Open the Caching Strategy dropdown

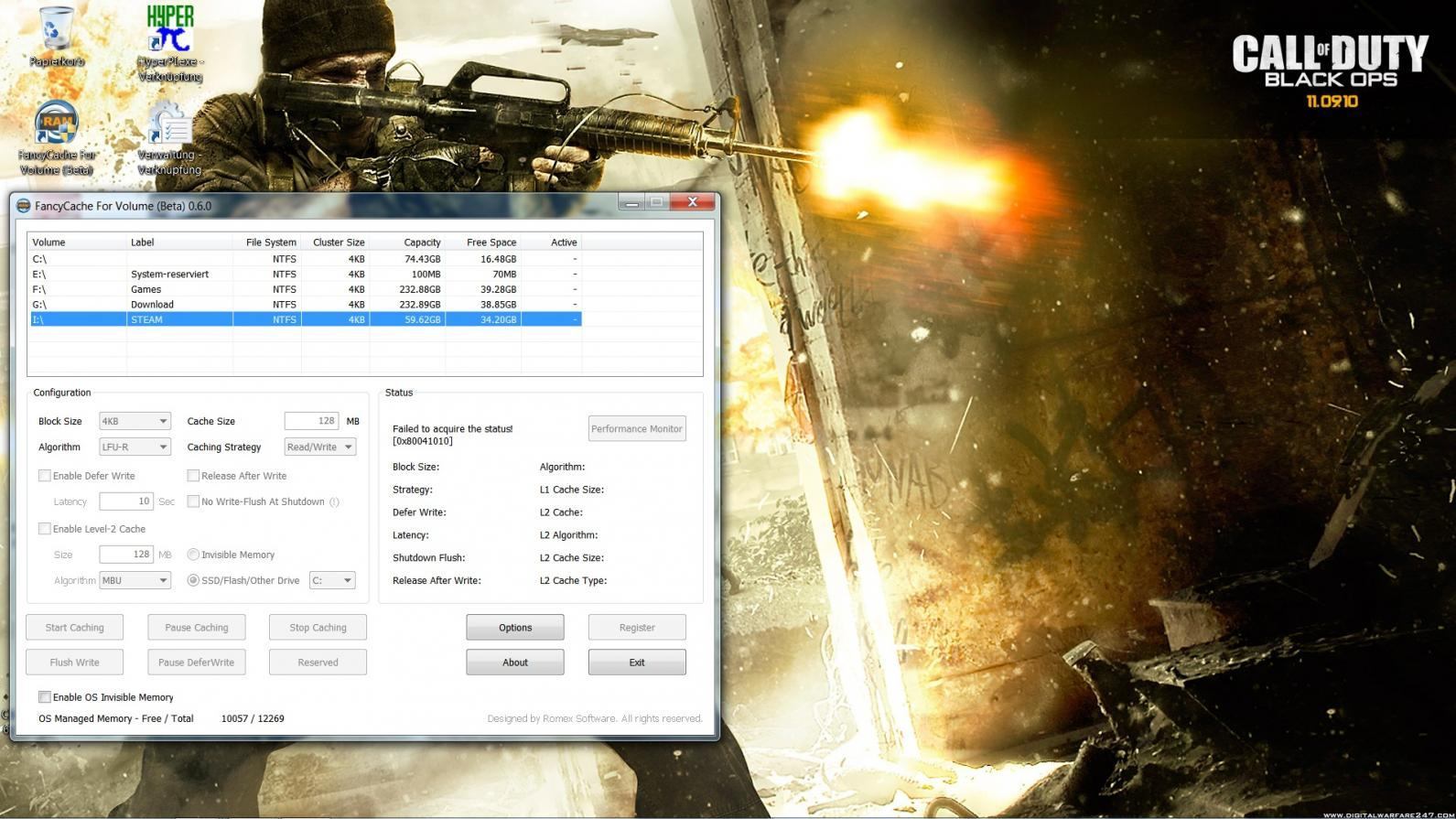pyautogui.click(x=319, y=447)
